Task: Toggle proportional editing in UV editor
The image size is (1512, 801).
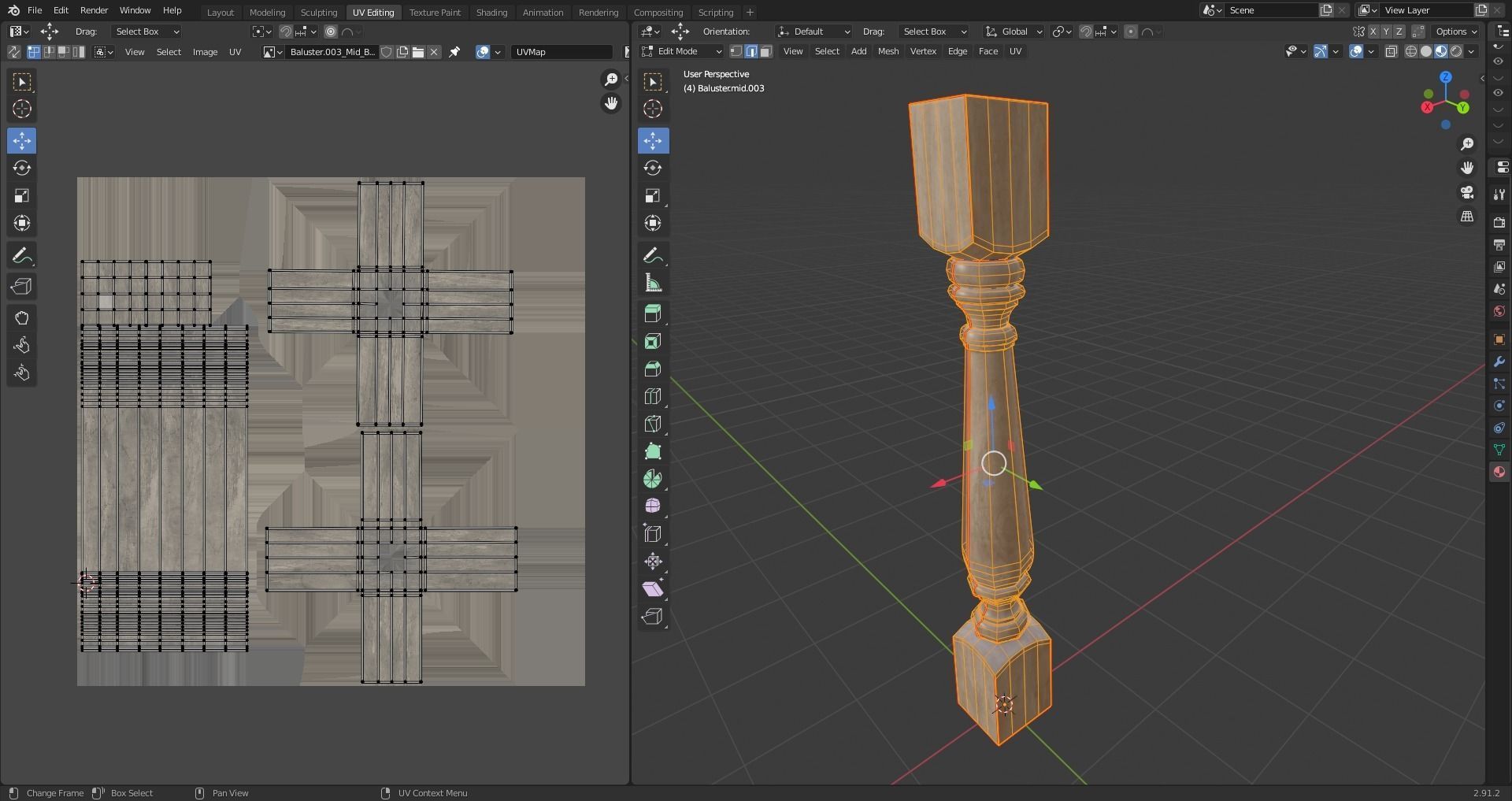Action: (x=331, y=32)
